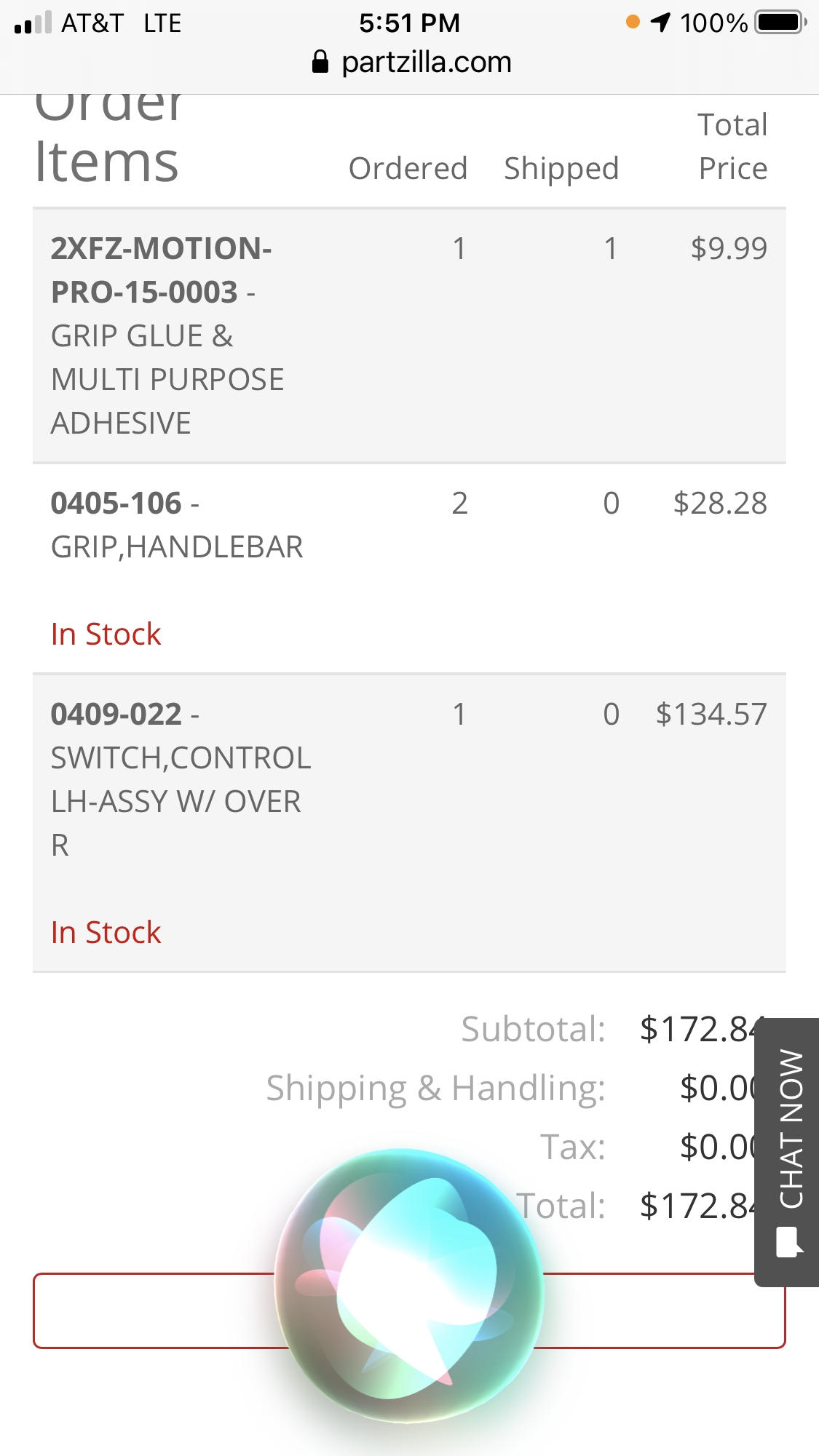Tap the Siri orb

click(x=409, y=1284)
